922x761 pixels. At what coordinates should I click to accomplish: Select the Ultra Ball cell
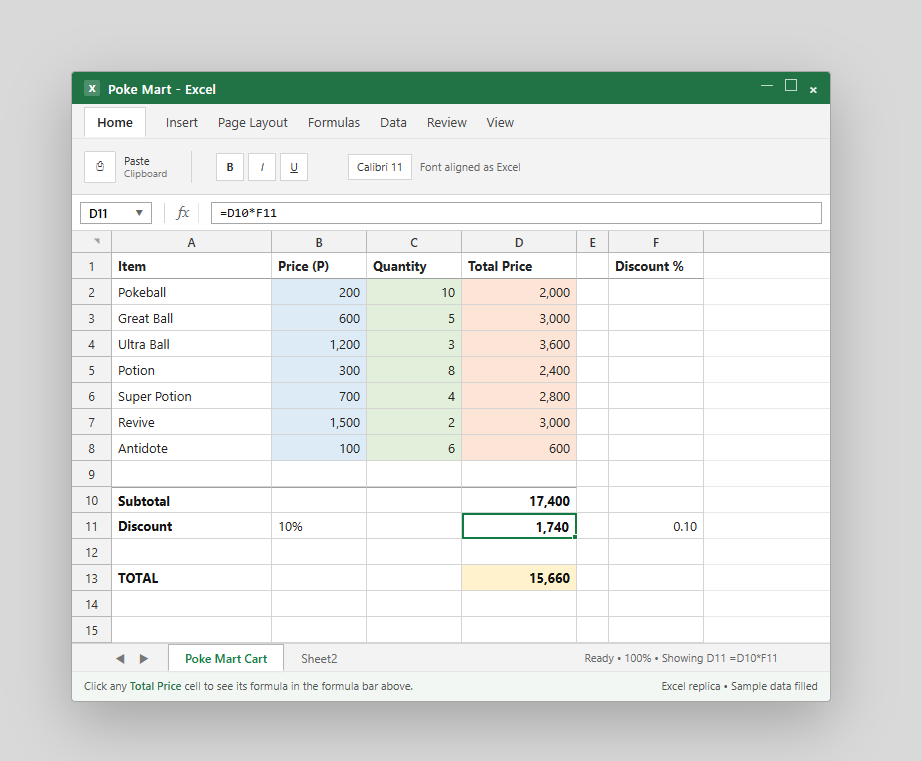(x=192, y=344)
